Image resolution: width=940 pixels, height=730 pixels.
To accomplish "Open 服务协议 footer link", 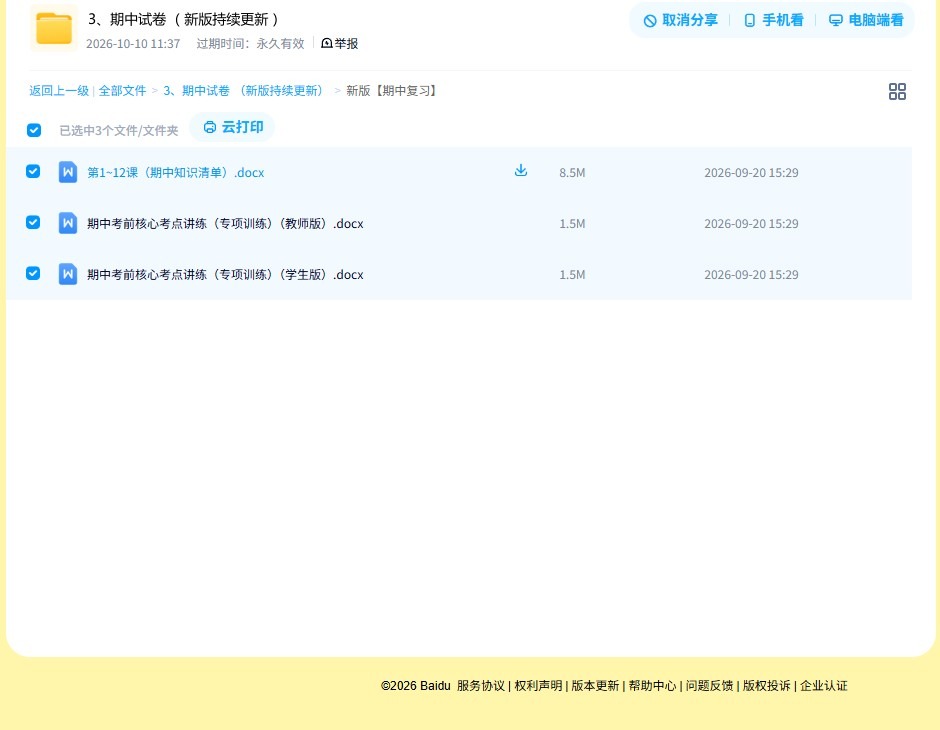I will (481, 686).
